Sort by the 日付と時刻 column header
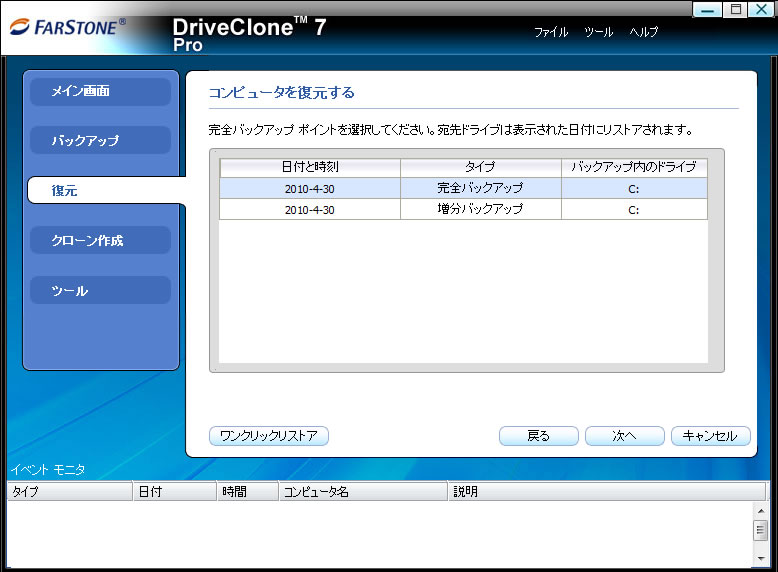This screenshot has height=572, width=778. coord(310,168)
